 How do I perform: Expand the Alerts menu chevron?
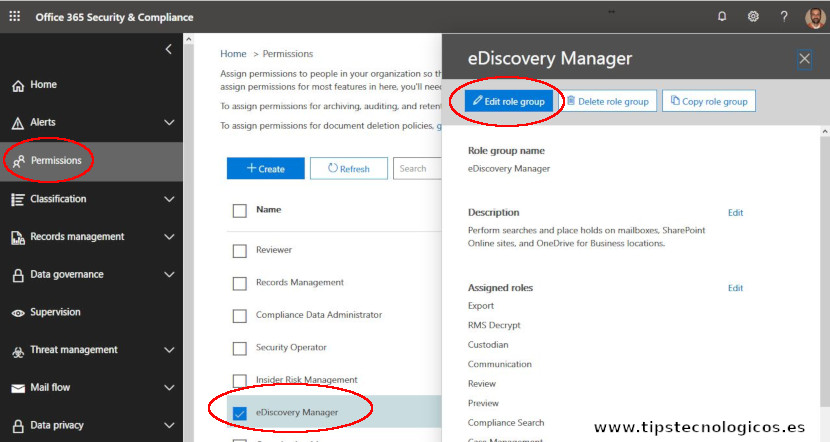click(168, 123)
